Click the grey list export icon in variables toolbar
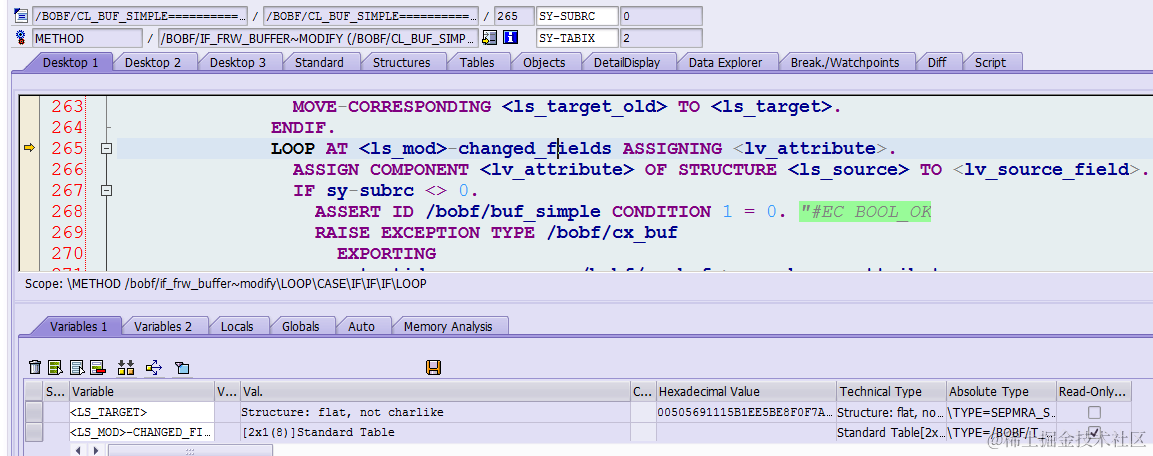 click(76, 367)
